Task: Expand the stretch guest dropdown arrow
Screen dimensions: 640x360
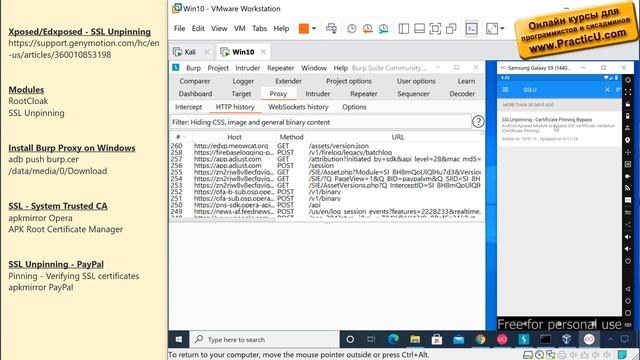Action: (502, 29)
